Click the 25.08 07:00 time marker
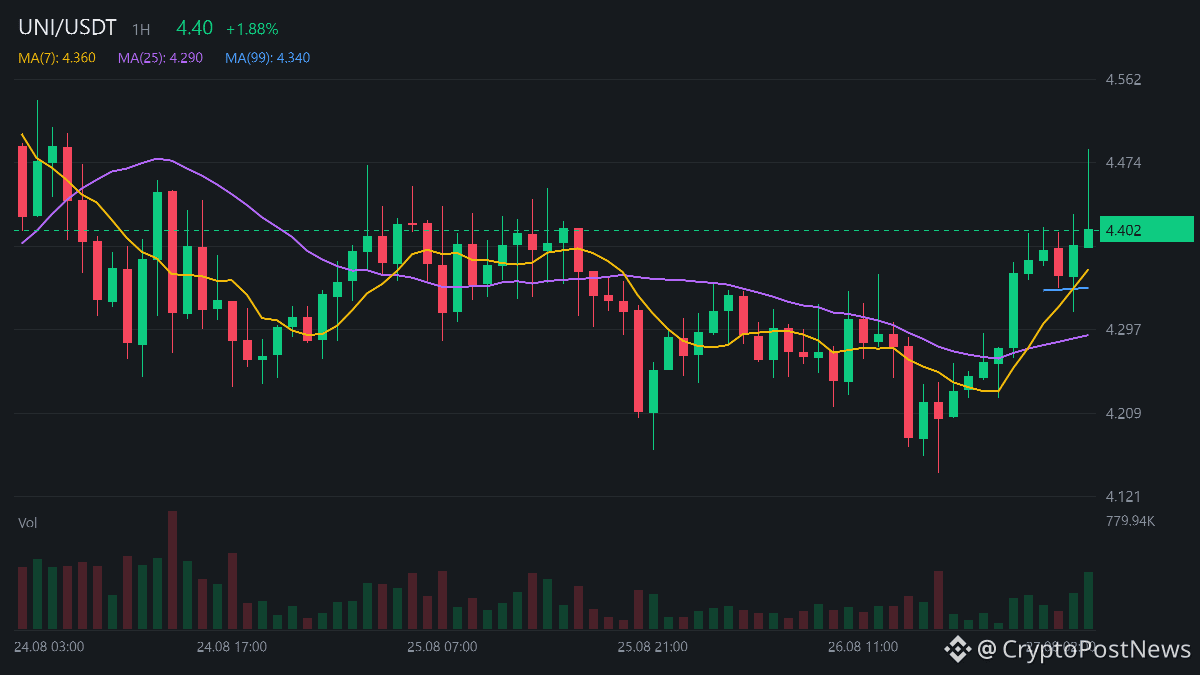 click(x=442, y=647)
